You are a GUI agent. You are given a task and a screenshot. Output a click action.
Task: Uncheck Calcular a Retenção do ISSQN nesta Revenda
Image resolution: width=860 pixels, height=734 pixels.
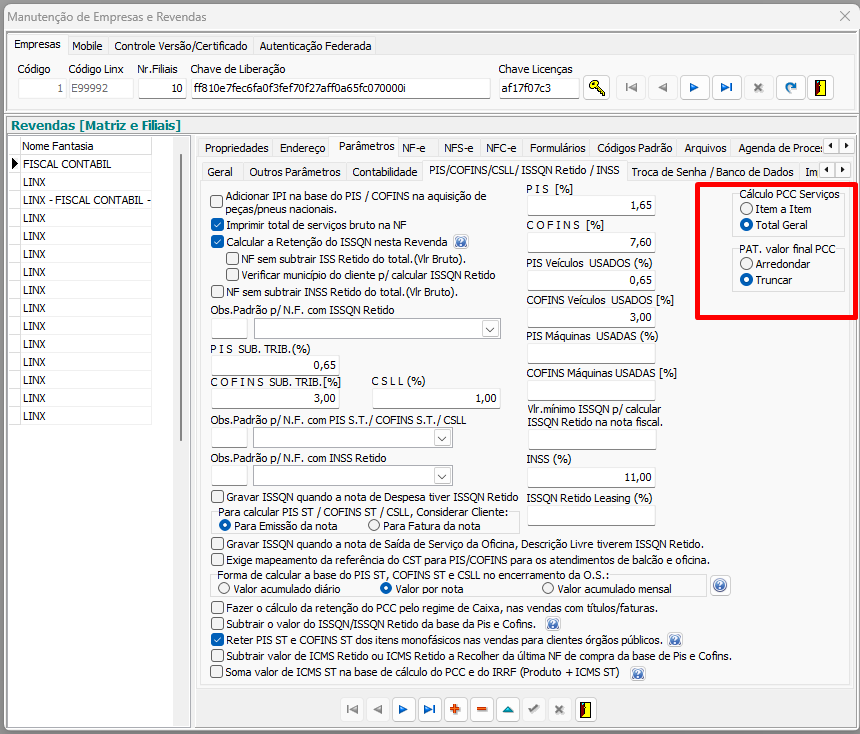(217, 242)
